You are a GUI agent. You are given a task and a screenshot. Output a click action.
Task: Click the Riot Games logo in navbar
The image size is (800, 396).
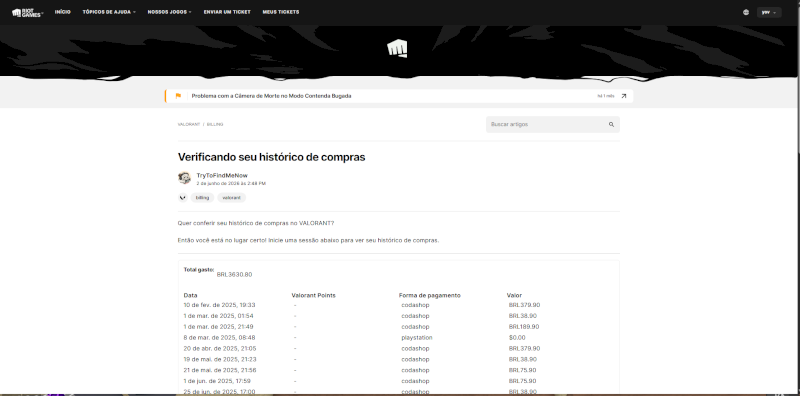[28, 12]
